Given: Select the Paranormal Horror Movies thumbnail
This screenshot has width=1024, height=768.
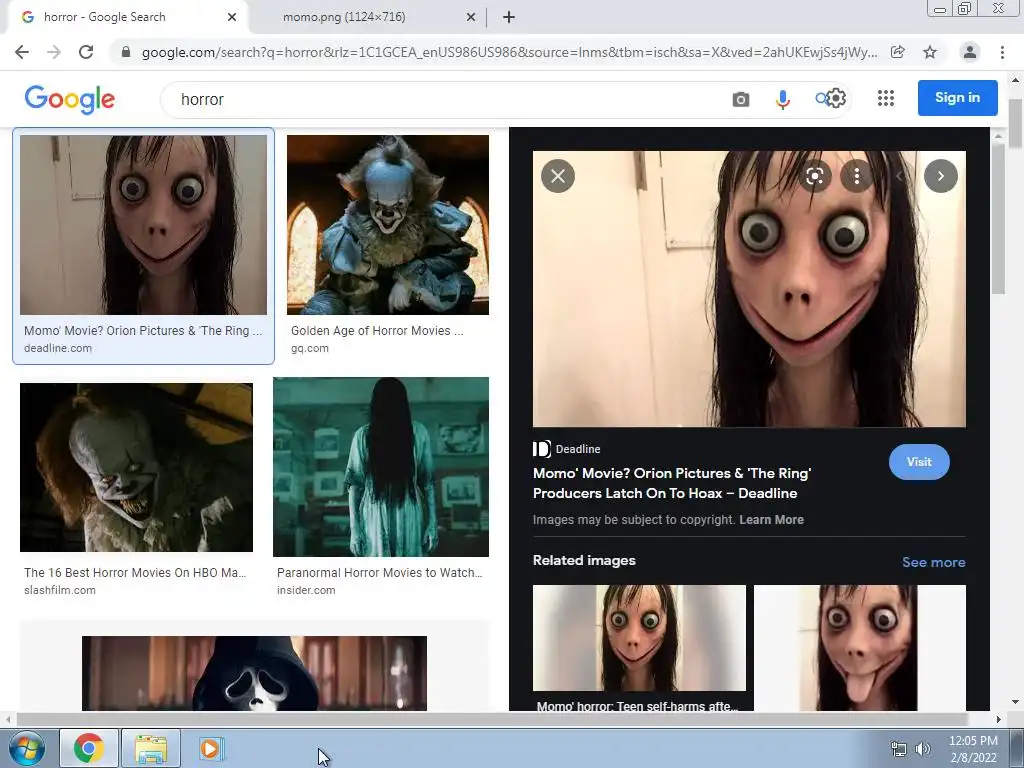Looking at the screenshot, I should pos(381,467).
